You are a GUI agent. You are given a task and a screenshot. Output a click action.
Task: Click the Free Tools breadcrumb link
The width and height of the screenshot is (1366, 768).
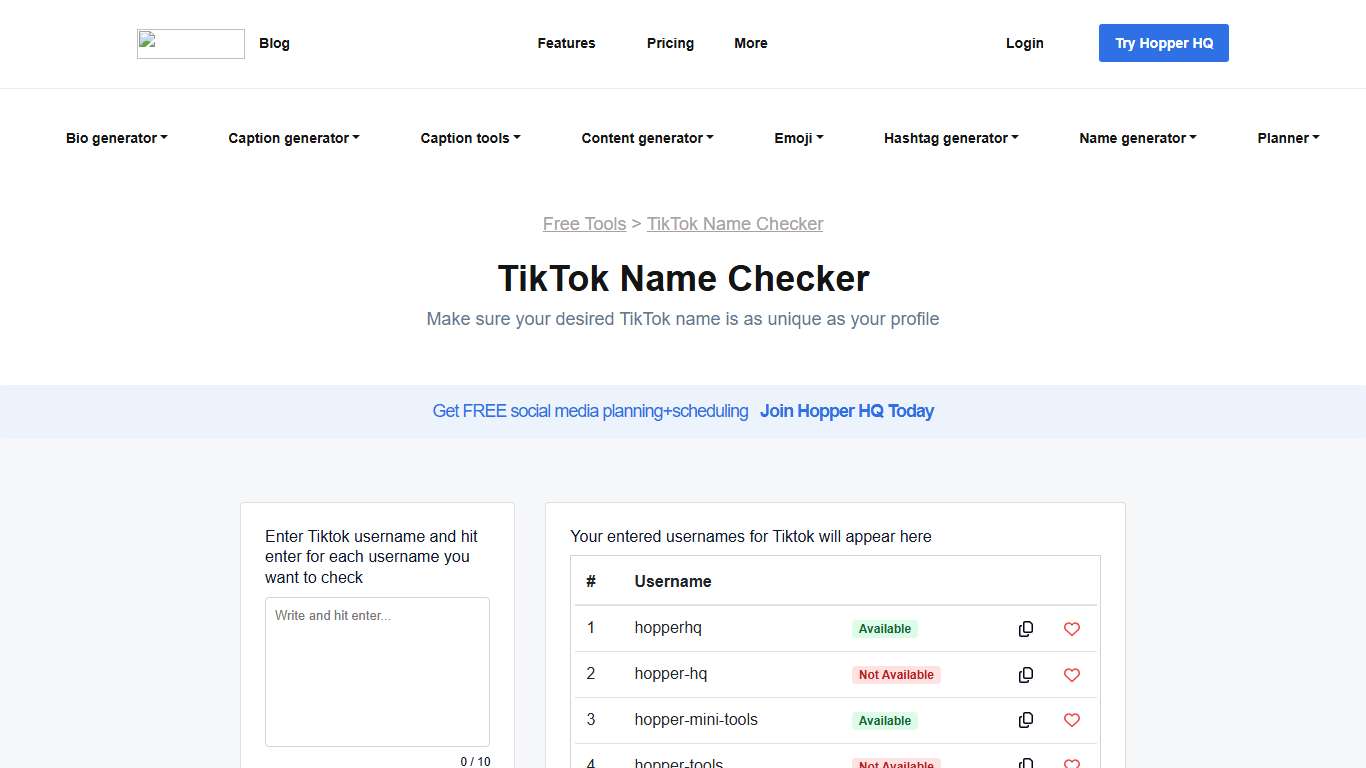pyautogui.click(x=584, y=223)
